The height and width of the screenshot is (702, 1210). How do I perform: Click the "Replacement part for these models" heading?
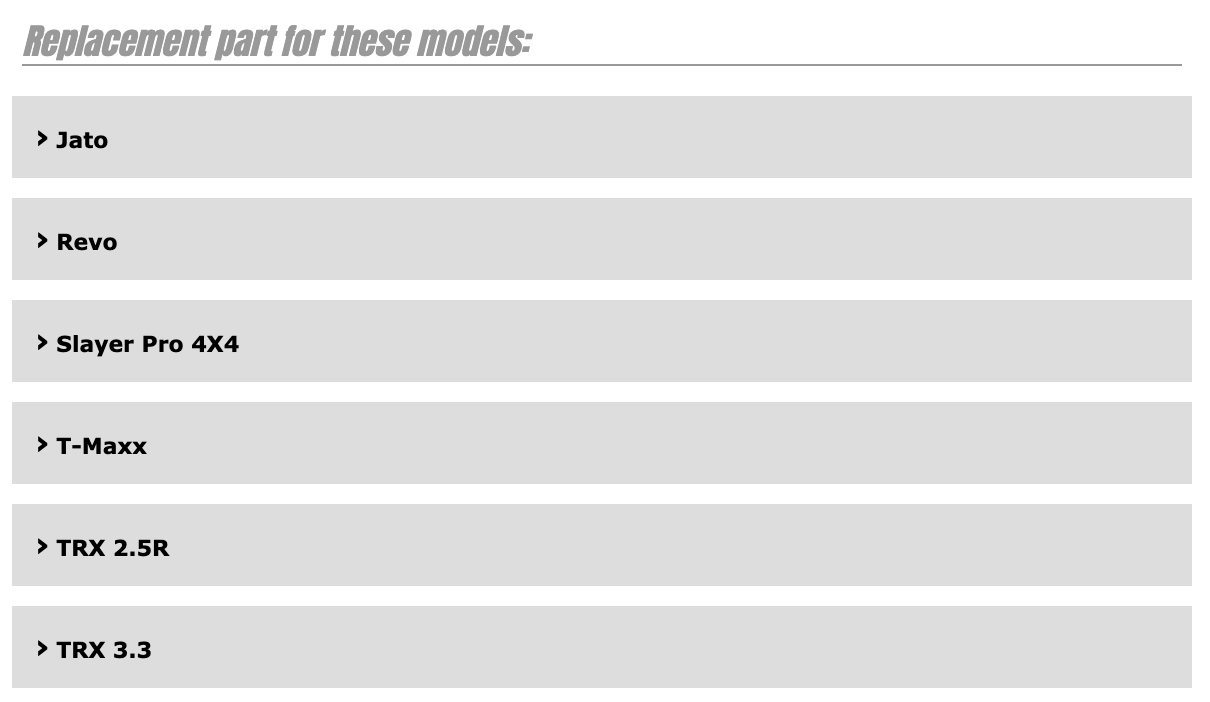[277, 41]
